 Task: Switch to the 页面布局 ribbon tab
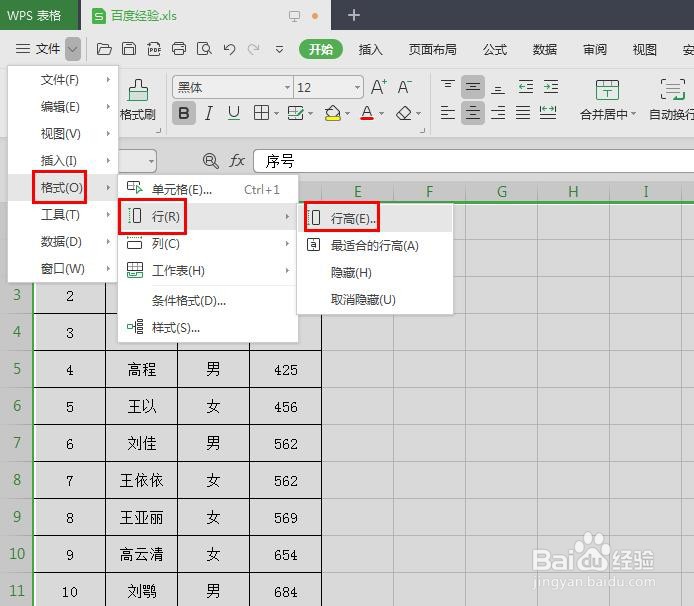click(x=432, y=50)
